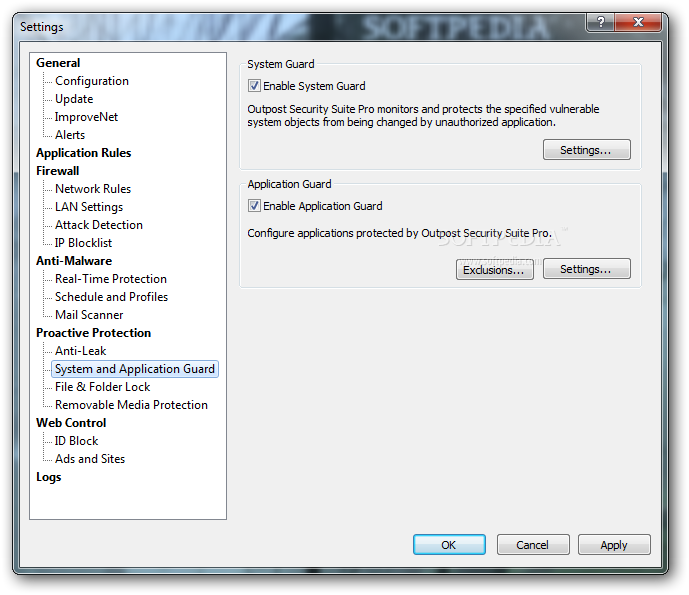Open File & Folder Lock settings
This screenshot has width=689, height=595.
click(102, 387)
